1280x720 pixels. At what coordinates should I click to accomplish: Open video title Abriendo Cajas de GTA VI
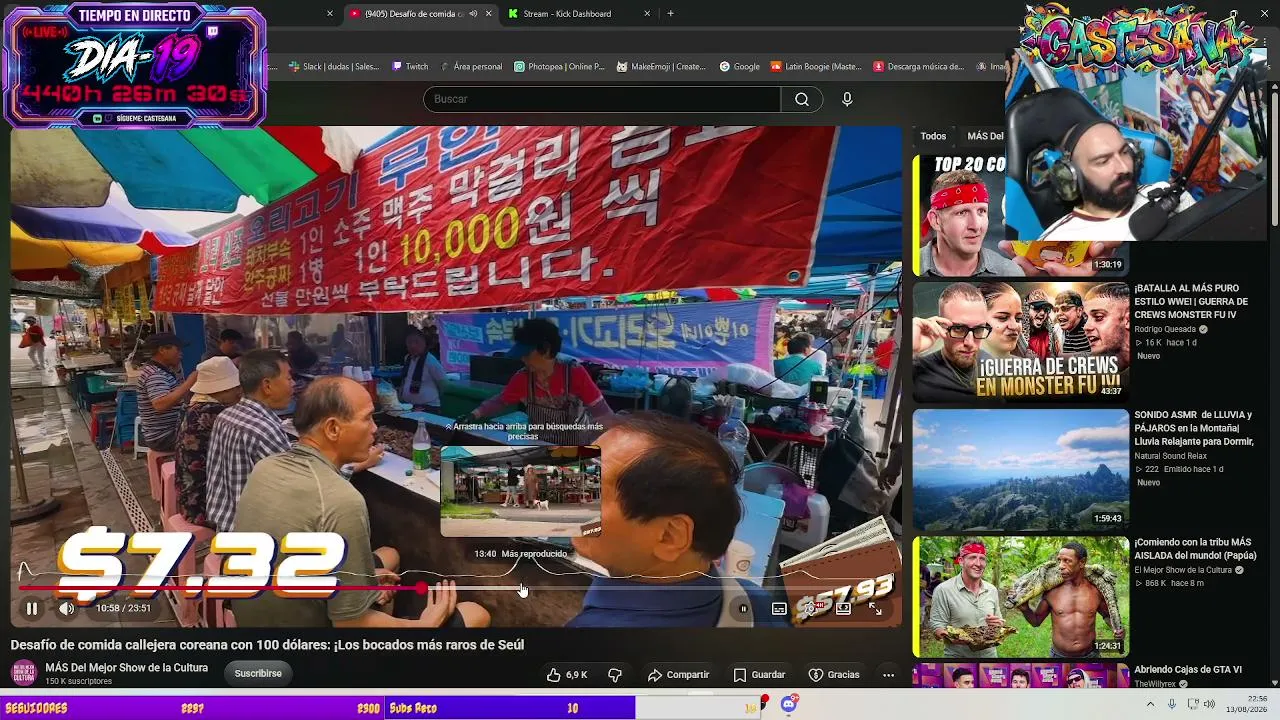tap(1188, 670)
